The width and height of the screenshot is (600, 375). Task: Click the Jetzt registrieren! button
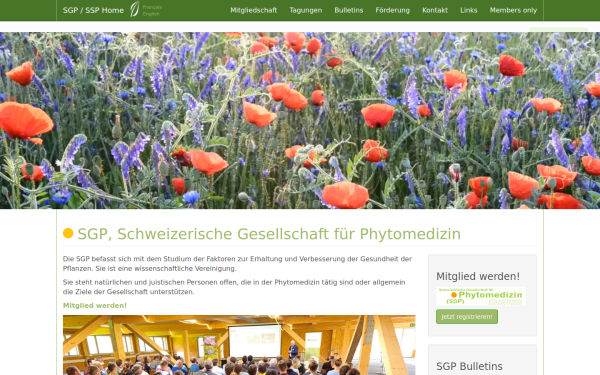tap(467, 316)
